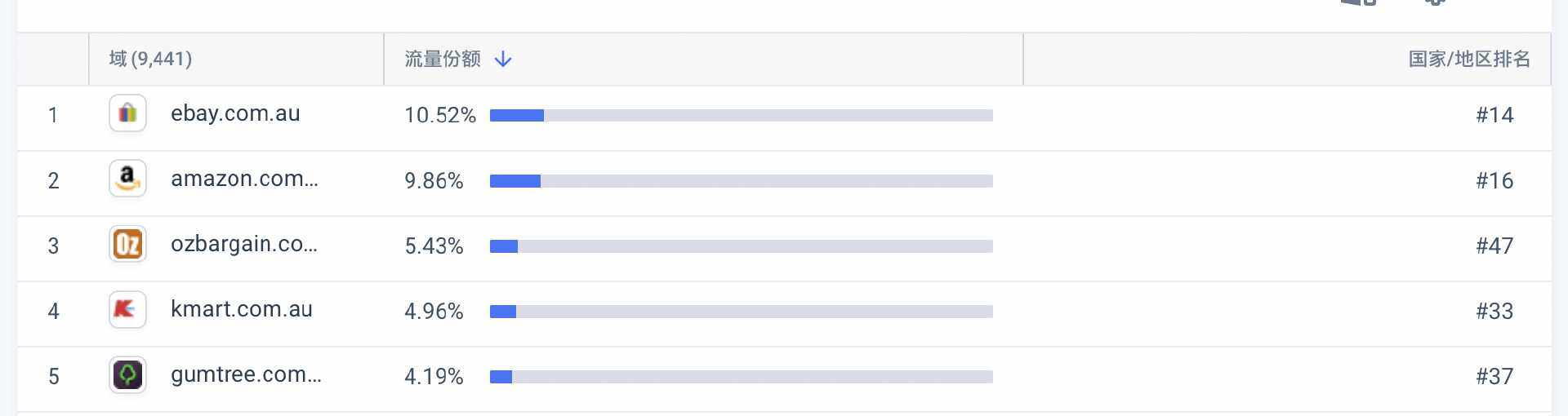
Task: Sort by the 国家/地区排名 column header
Action: (x=1468, y=59)
